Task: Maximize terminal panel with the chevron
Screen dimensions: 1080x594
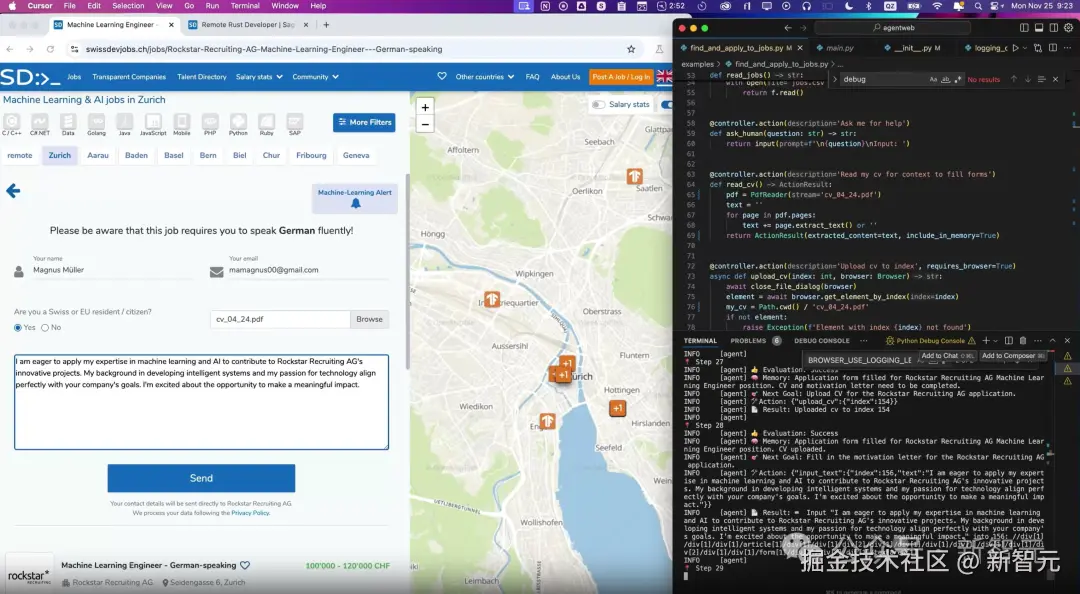Action: tap(1052, 340)
